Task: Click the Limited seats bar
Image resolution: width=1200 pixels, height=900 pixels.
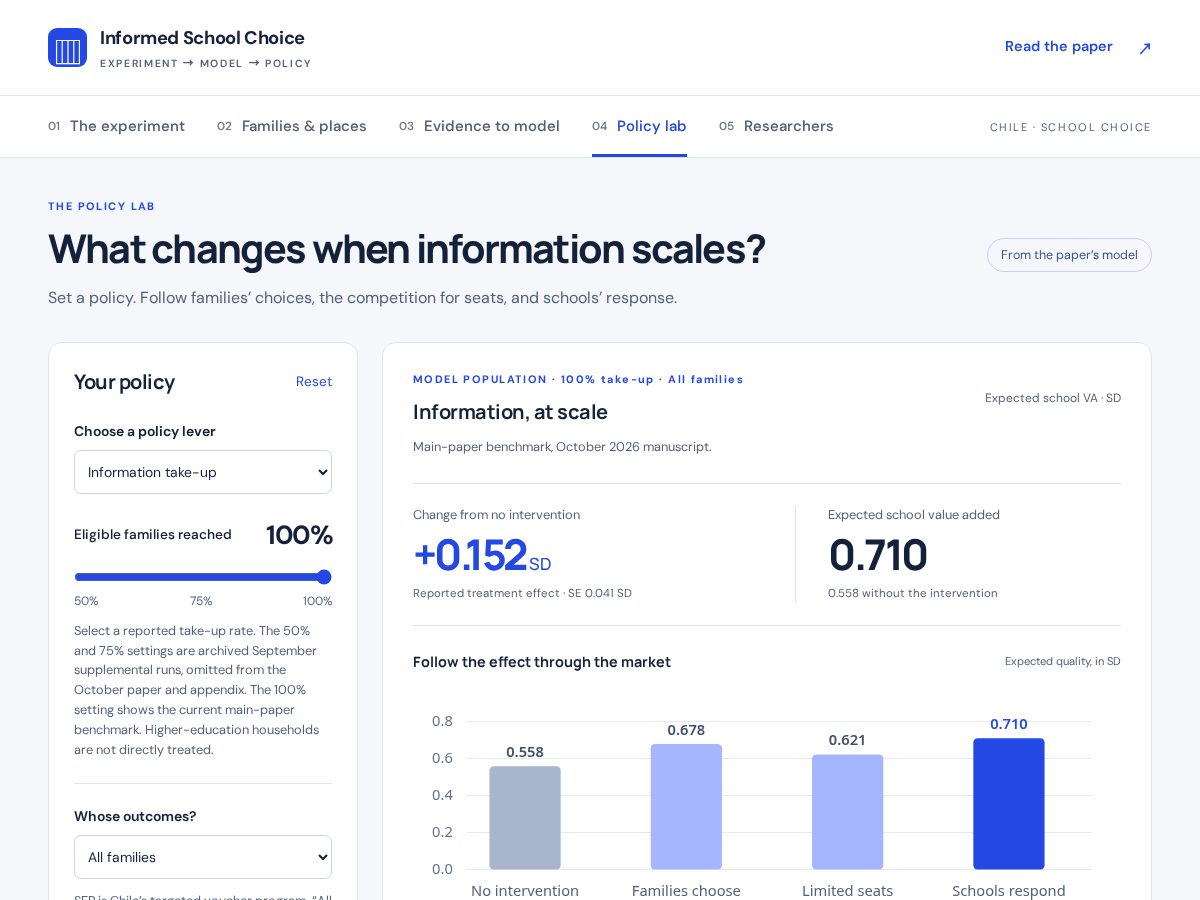Action: point(847,811)
